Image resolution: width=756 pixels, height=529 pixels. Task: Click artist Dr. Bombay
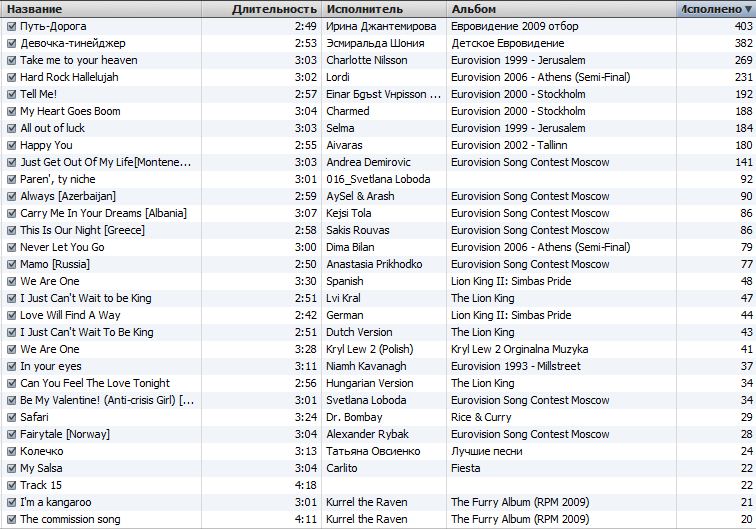pyautogui.click(x=354, y=418)
